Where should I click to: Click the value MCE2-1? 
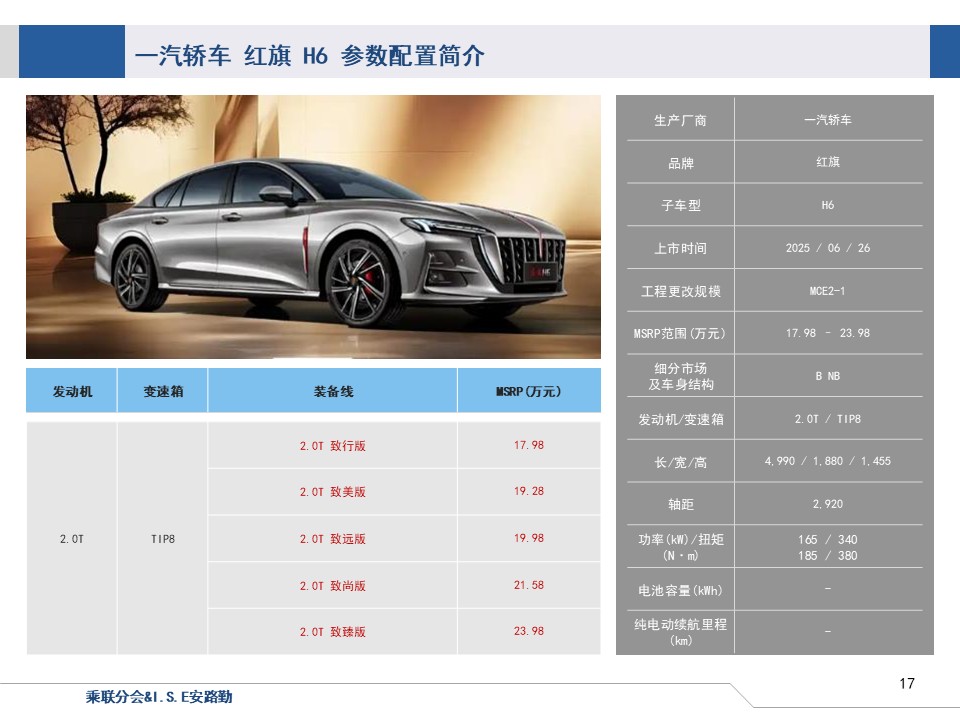point(828,291)
